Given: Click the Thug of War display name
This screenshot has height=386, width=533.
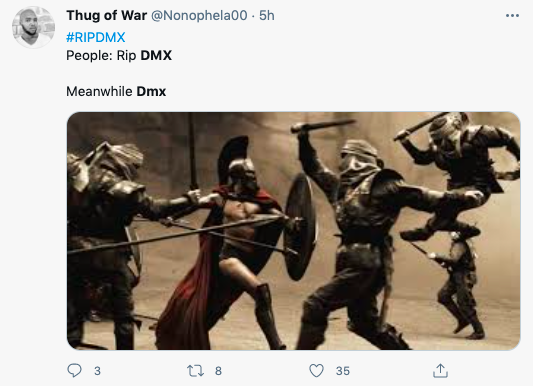Looking at the screenshot, I should click(x=106, y=16).
